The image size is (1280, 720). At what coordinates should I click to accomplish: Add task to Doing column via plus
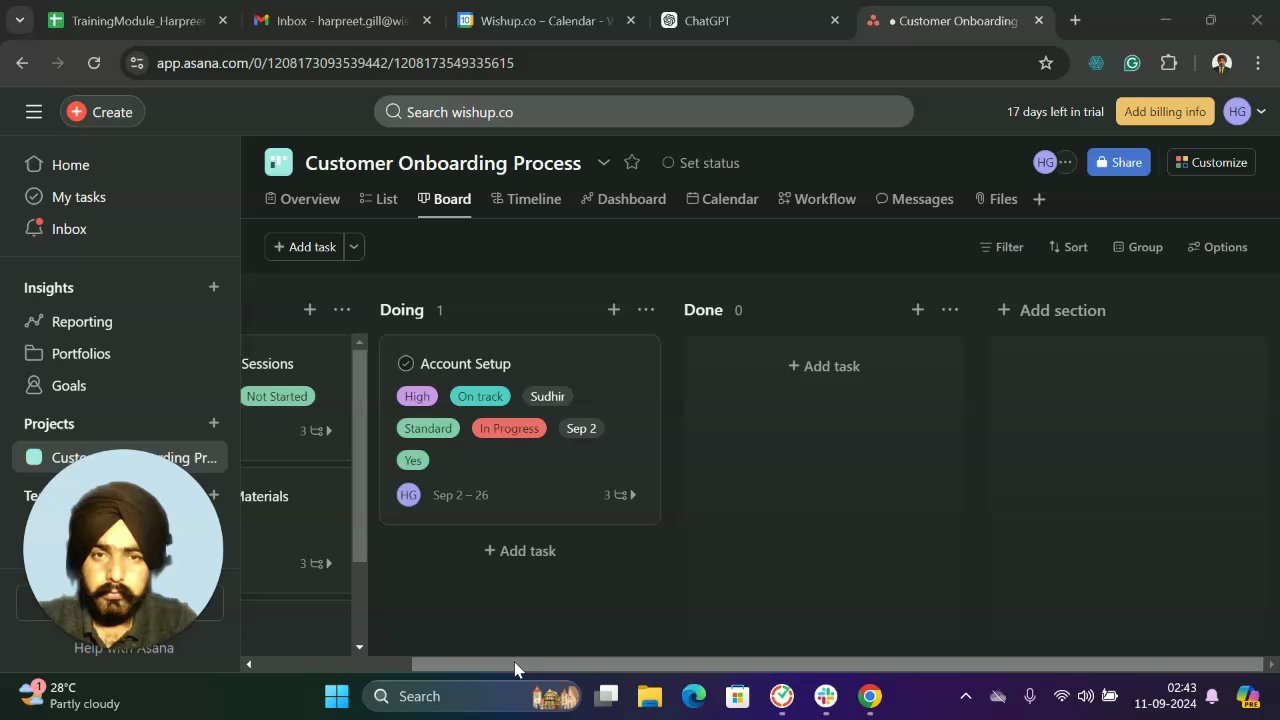614,310
